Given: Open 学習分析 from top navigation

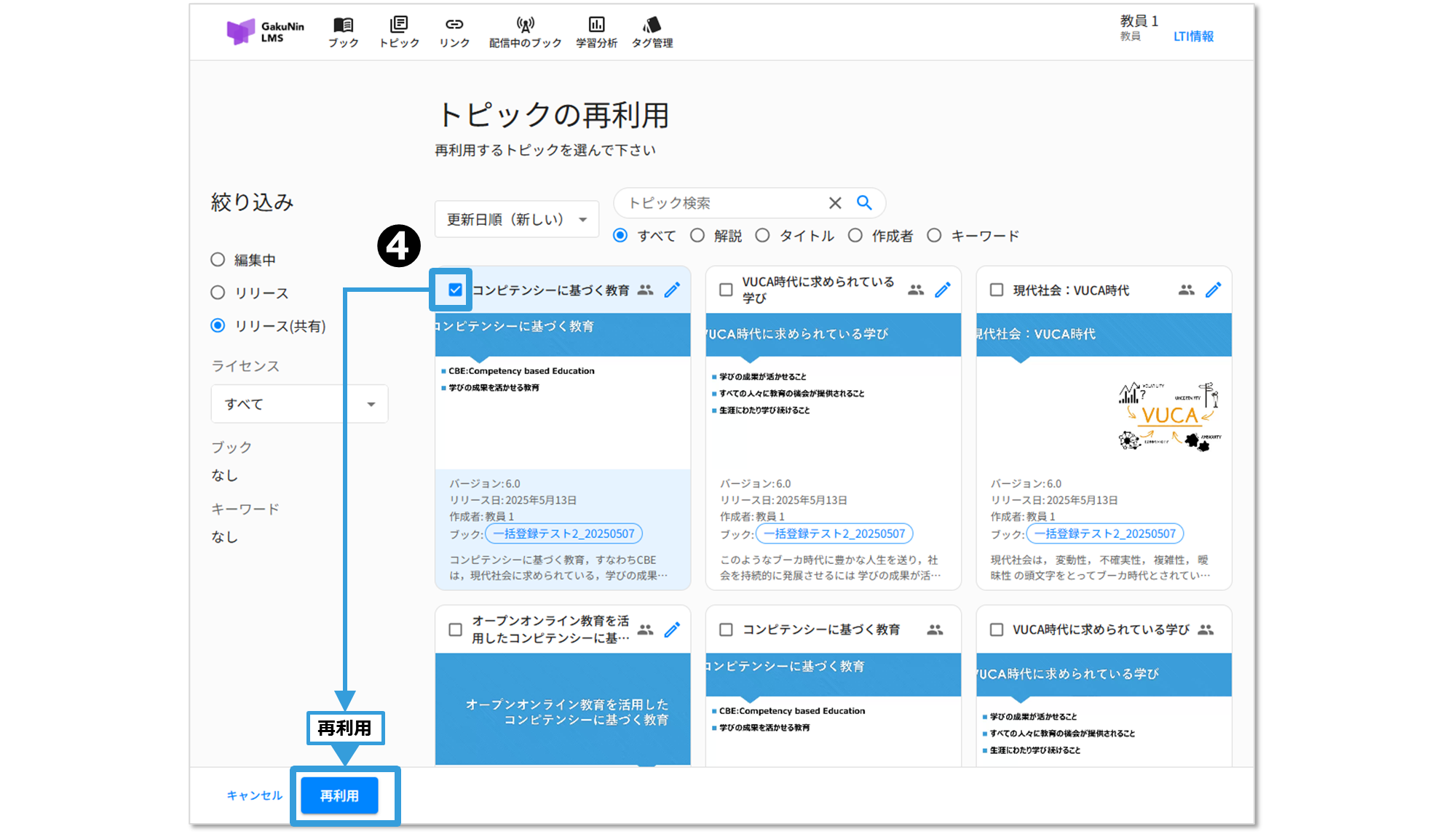Looking at the screenshot, I should 596,32.
